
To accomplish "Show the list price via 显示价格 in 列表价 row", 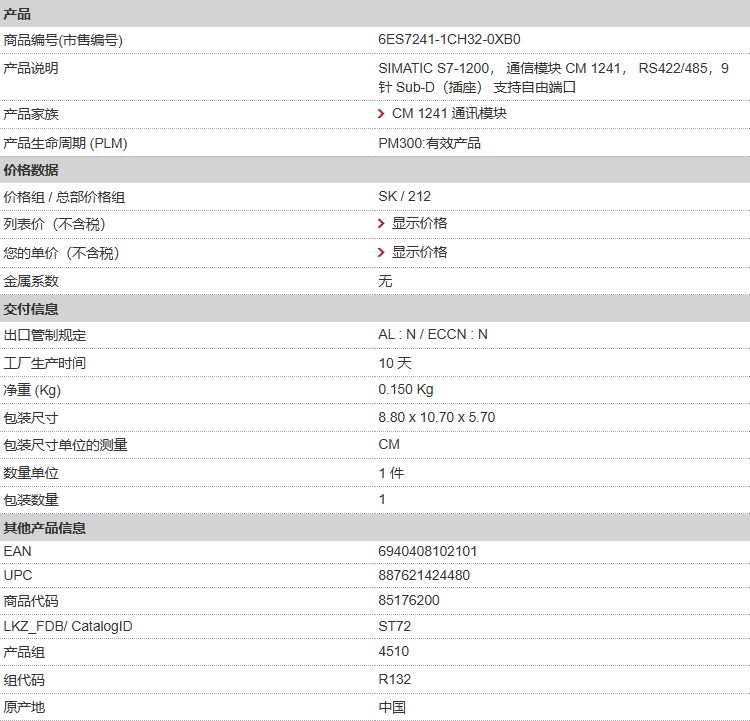I will tap(419, 223).
